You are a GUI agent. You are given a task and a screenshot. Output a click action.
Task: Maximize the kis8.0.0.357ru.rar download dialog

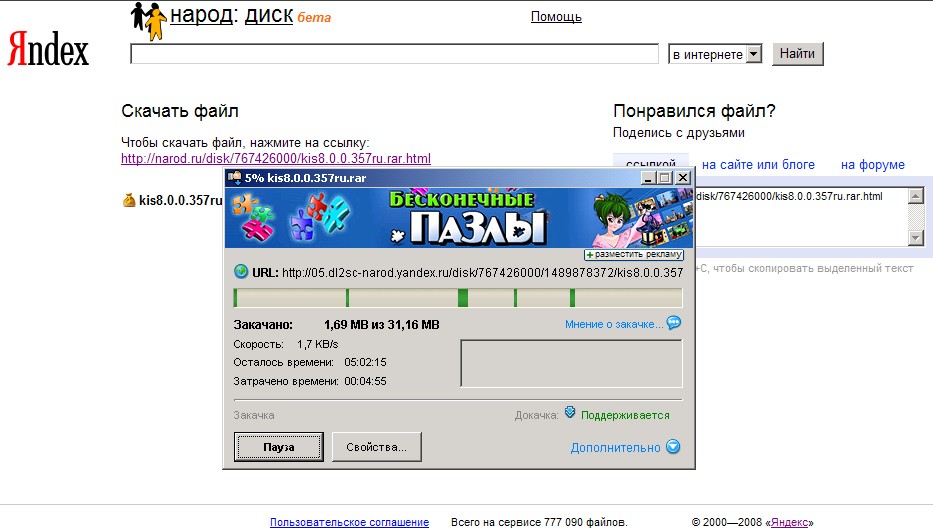point(665,177)
